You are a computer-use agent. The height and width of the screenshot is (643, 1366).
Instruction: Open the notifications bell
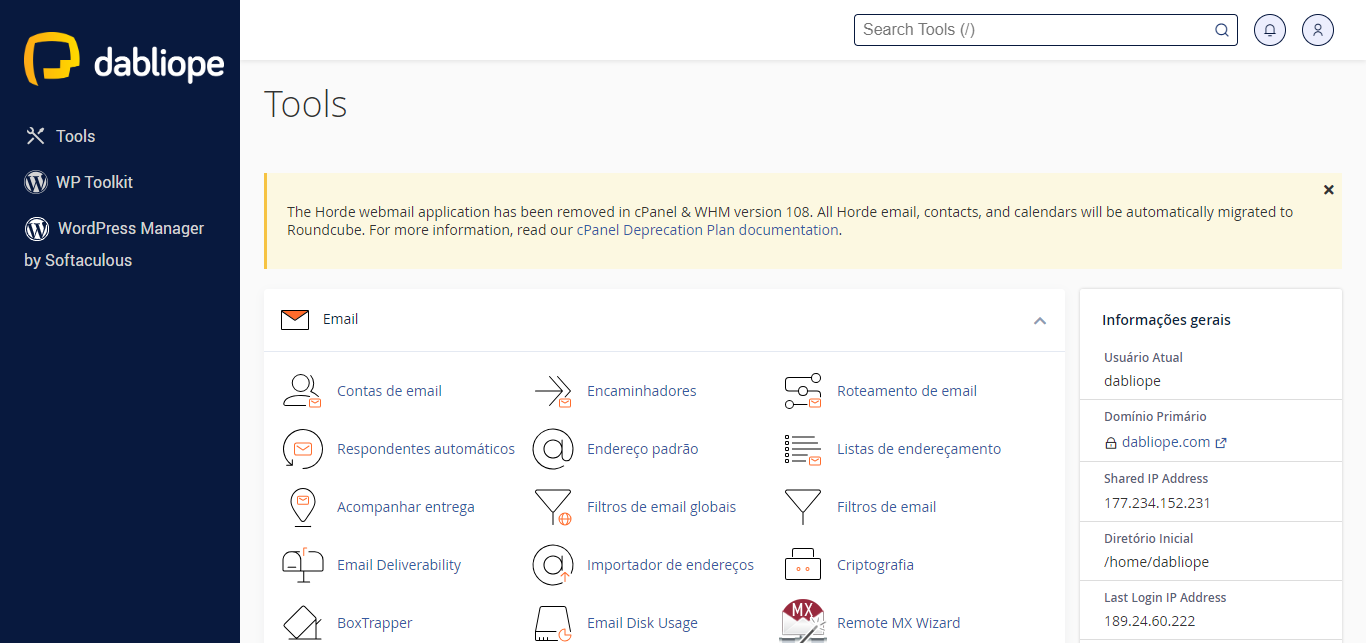click(x=1270, y=30)
